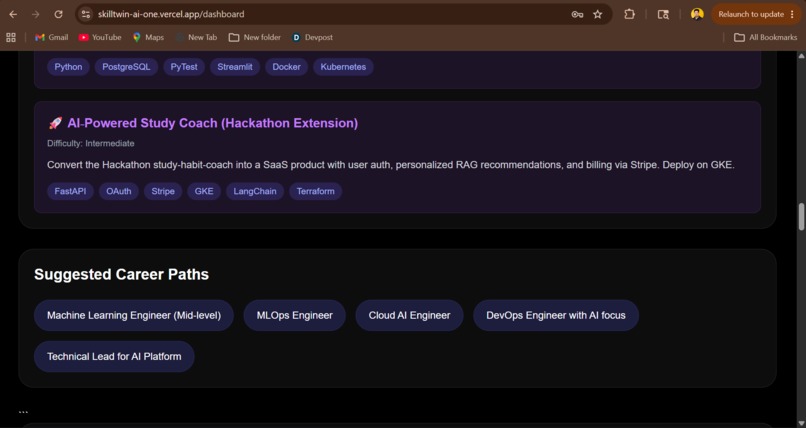806x428 pixels.
Task: Select the Kubernetes skill tag
Action: click(x=343, y=67)
